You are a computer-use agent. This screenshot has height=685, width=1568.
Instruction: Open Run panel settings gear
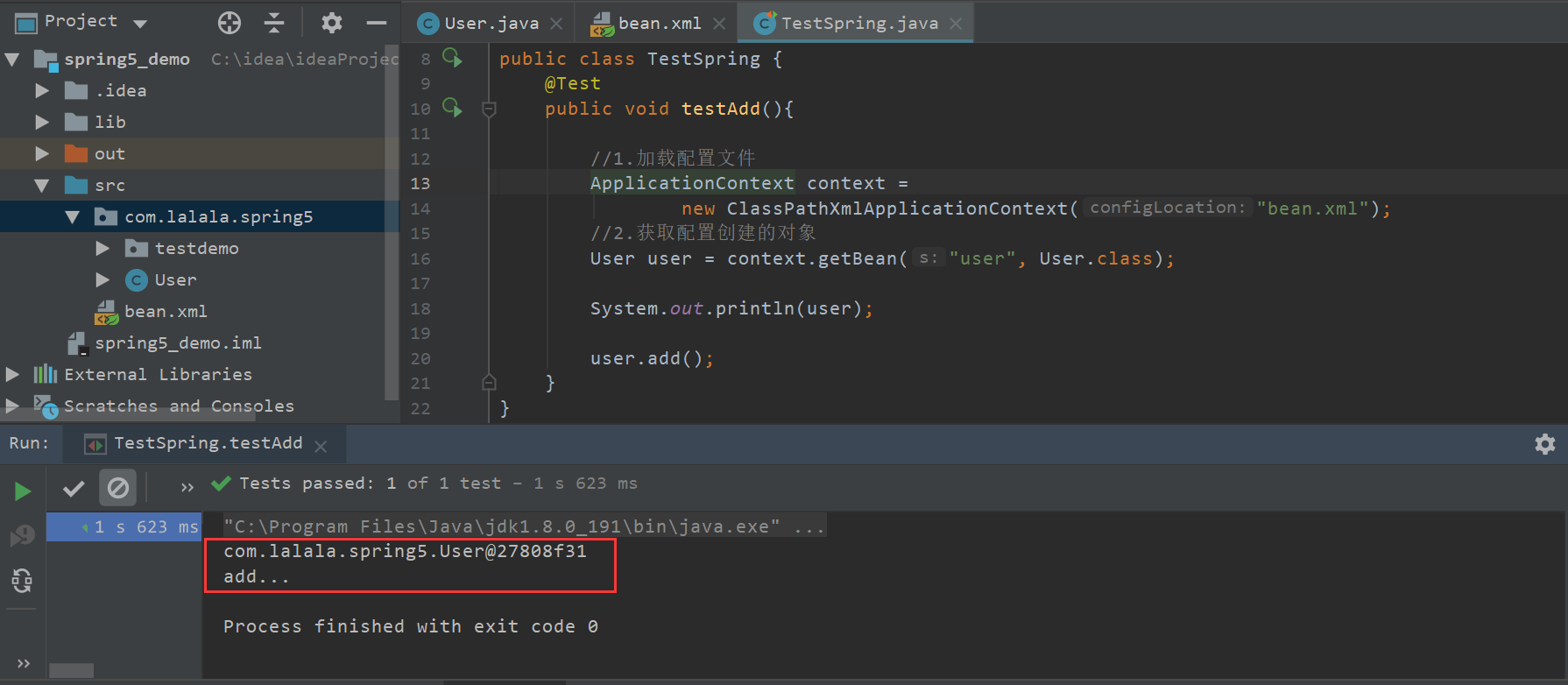(x=1545, y=444)
